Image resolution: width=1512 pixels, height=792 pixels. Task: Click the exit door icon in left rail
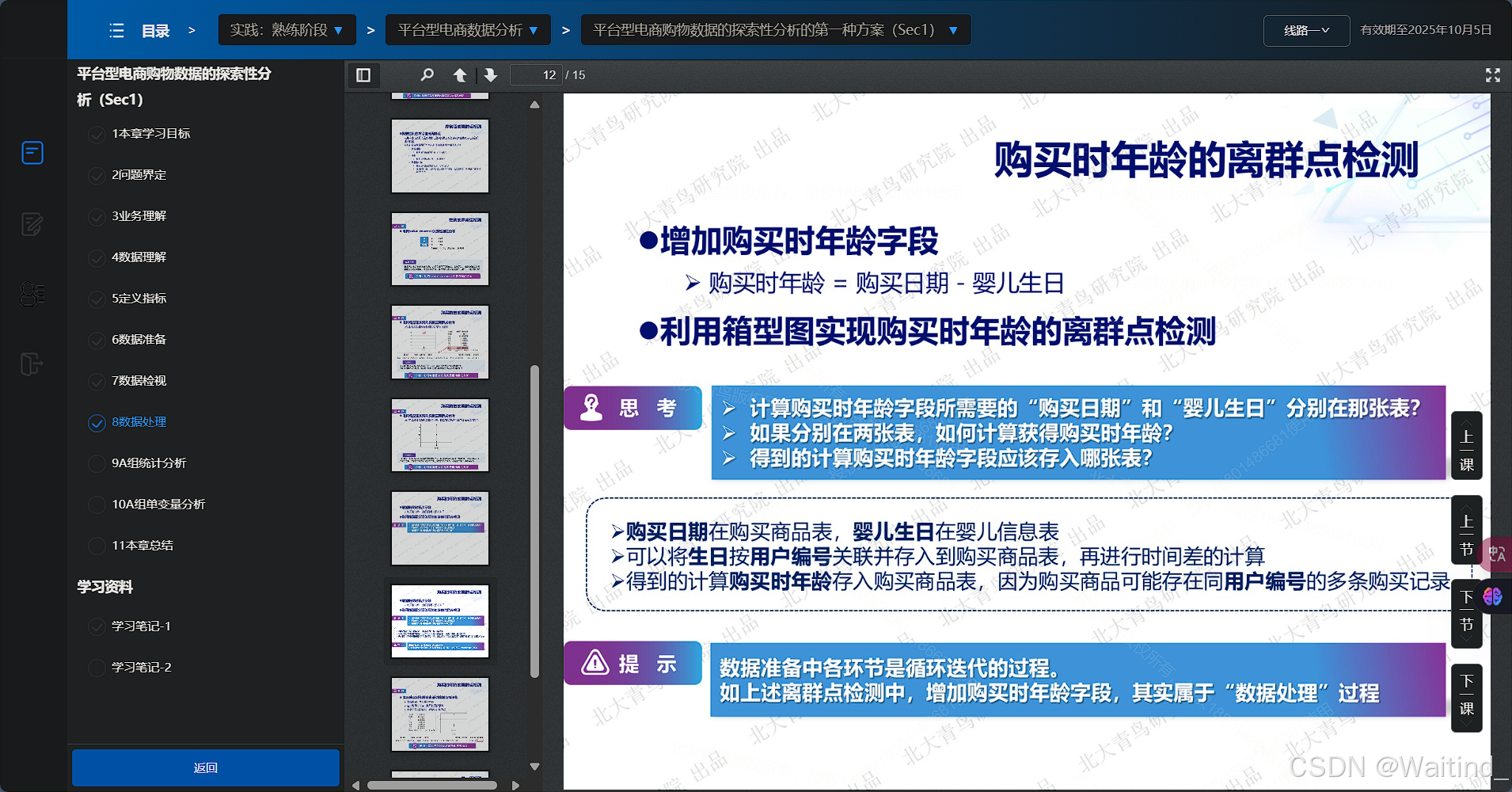pyautogui.click(x=31, y=364)
